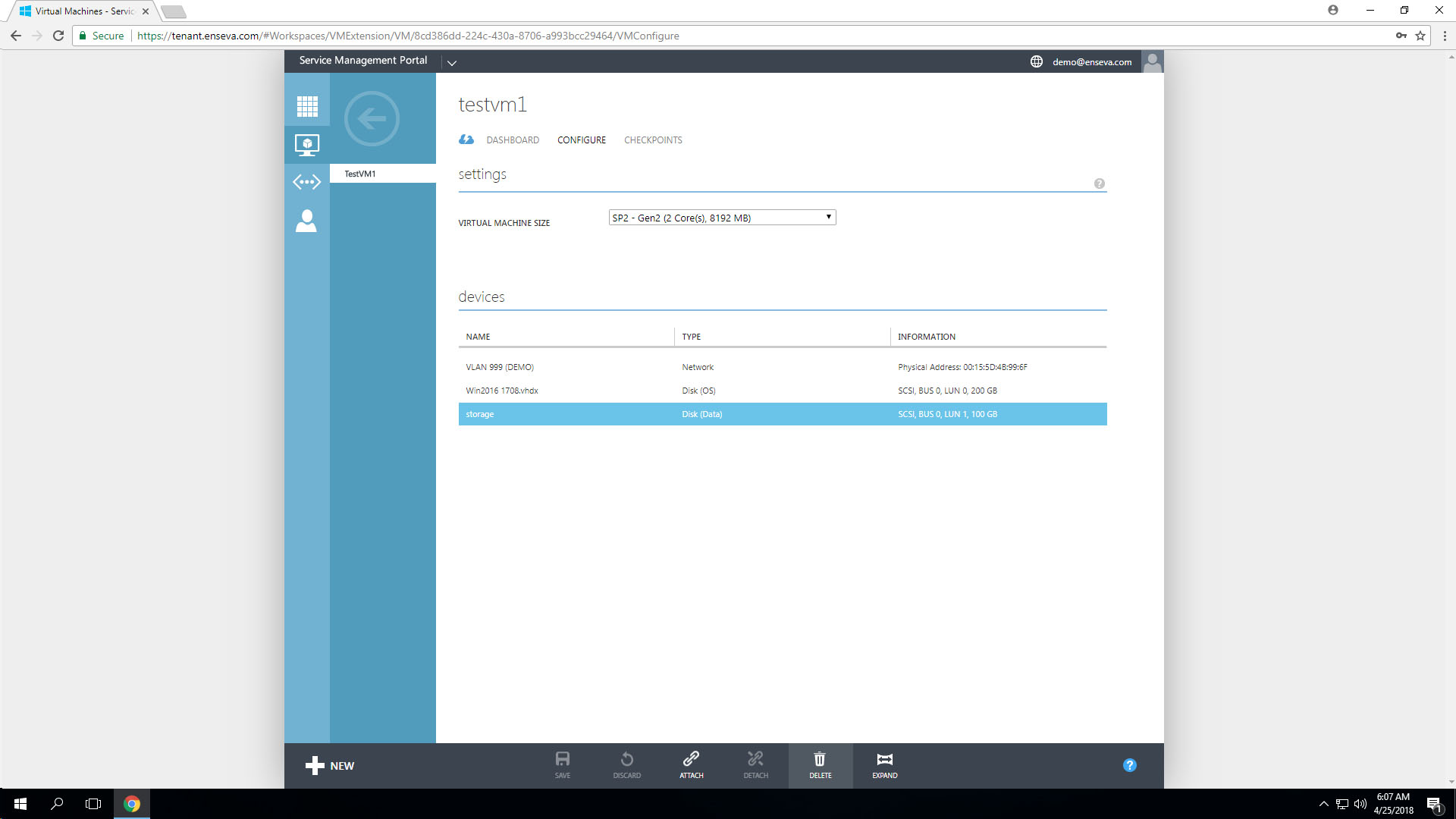
Task: Switch to the Configure tab
Action: tap(582, 140)
